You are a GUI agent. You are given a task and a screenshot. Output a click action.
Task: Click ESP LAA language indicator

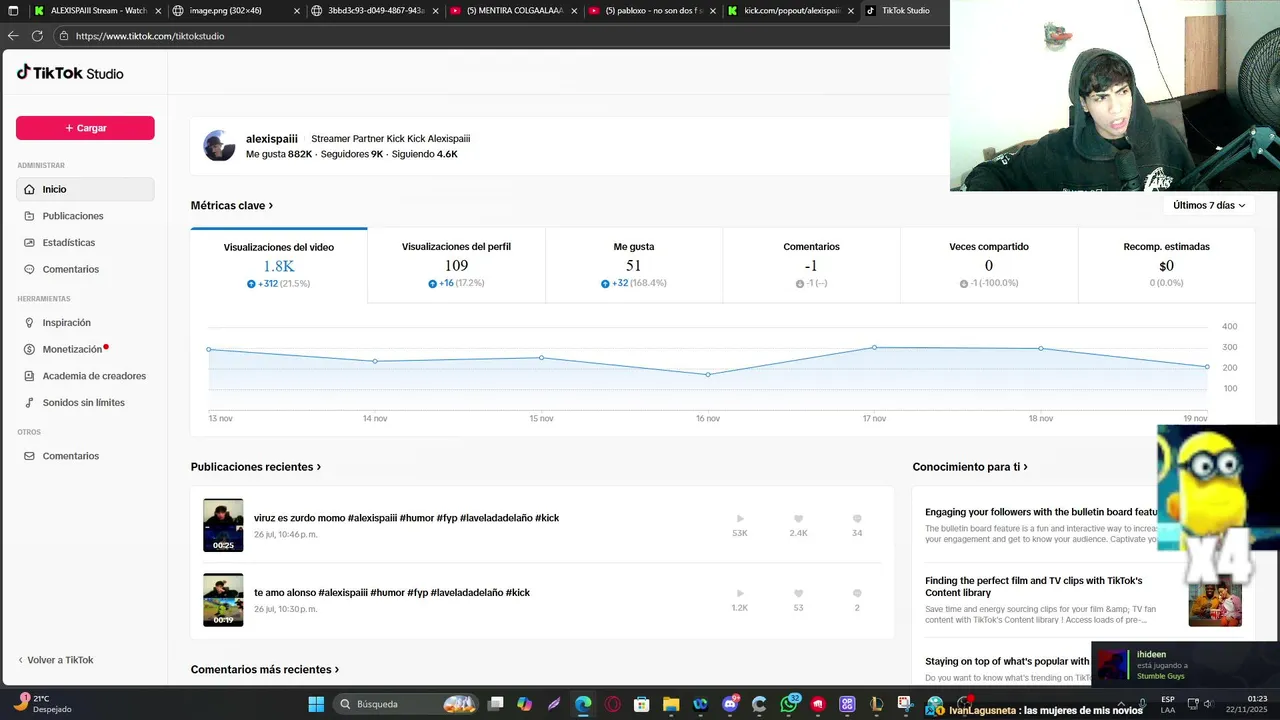[x=1168, y=704]
